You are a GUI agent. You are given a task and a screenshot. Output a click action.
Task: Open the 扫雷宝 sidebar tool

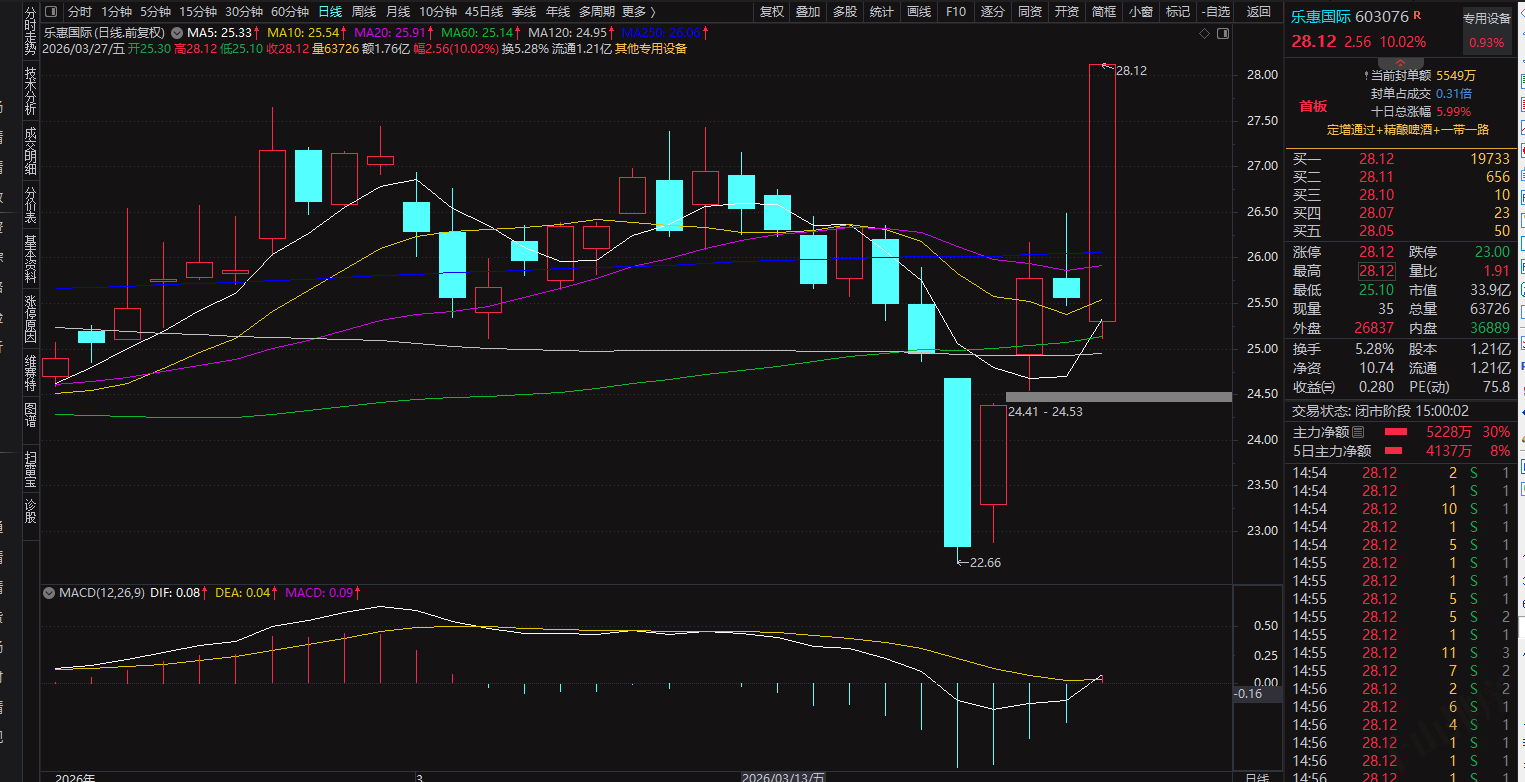(30, 472)
